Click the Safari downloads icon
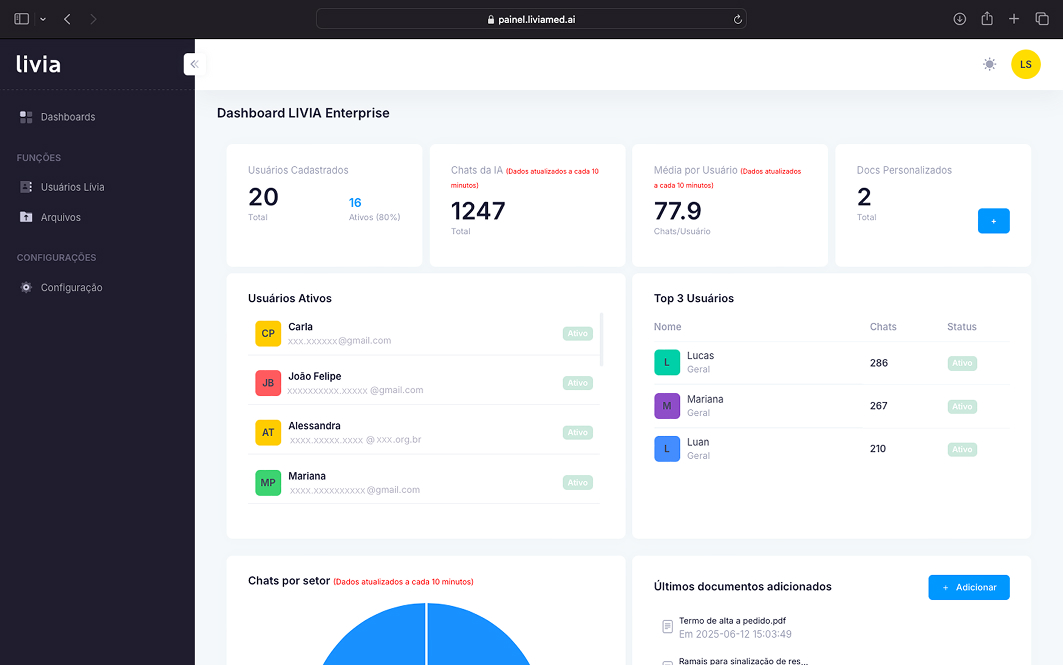Viewport: 1063px width, 665px height. point(959,19)
